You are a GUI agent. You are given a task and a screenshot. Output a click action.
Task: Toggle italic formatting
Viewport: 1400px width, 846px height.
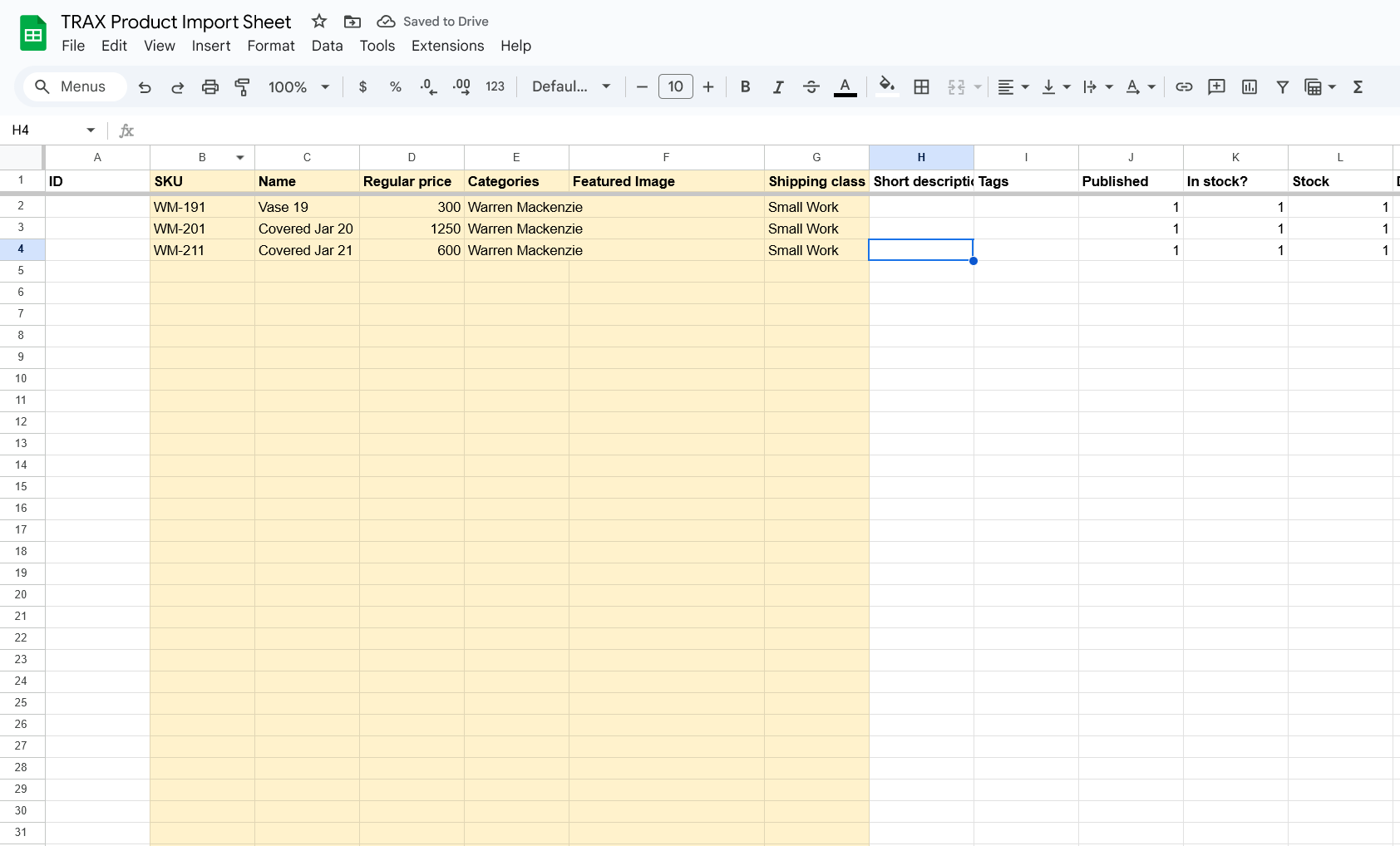[778, 87]
